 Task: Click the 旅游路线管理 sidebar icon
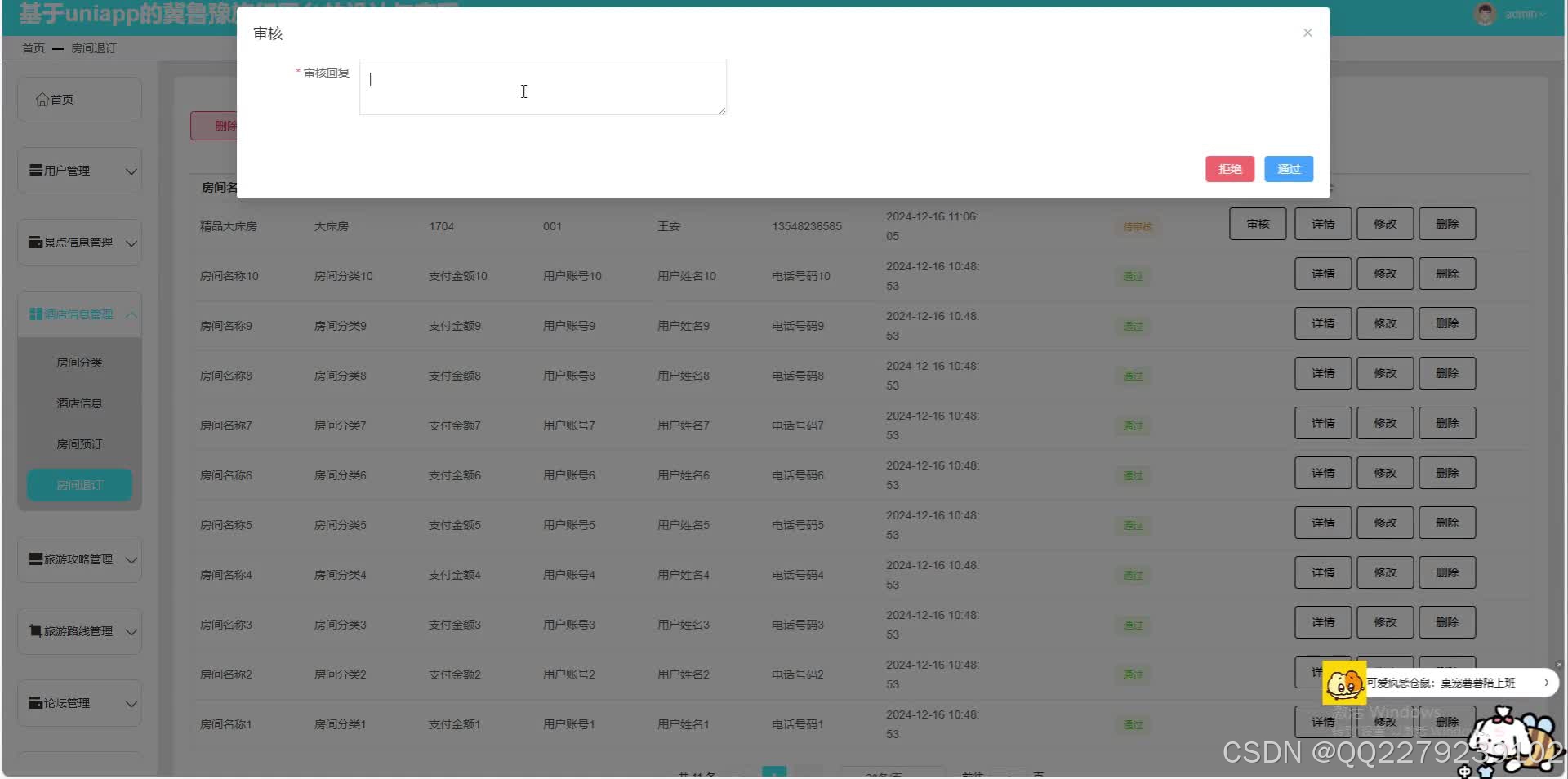(34, 630)
